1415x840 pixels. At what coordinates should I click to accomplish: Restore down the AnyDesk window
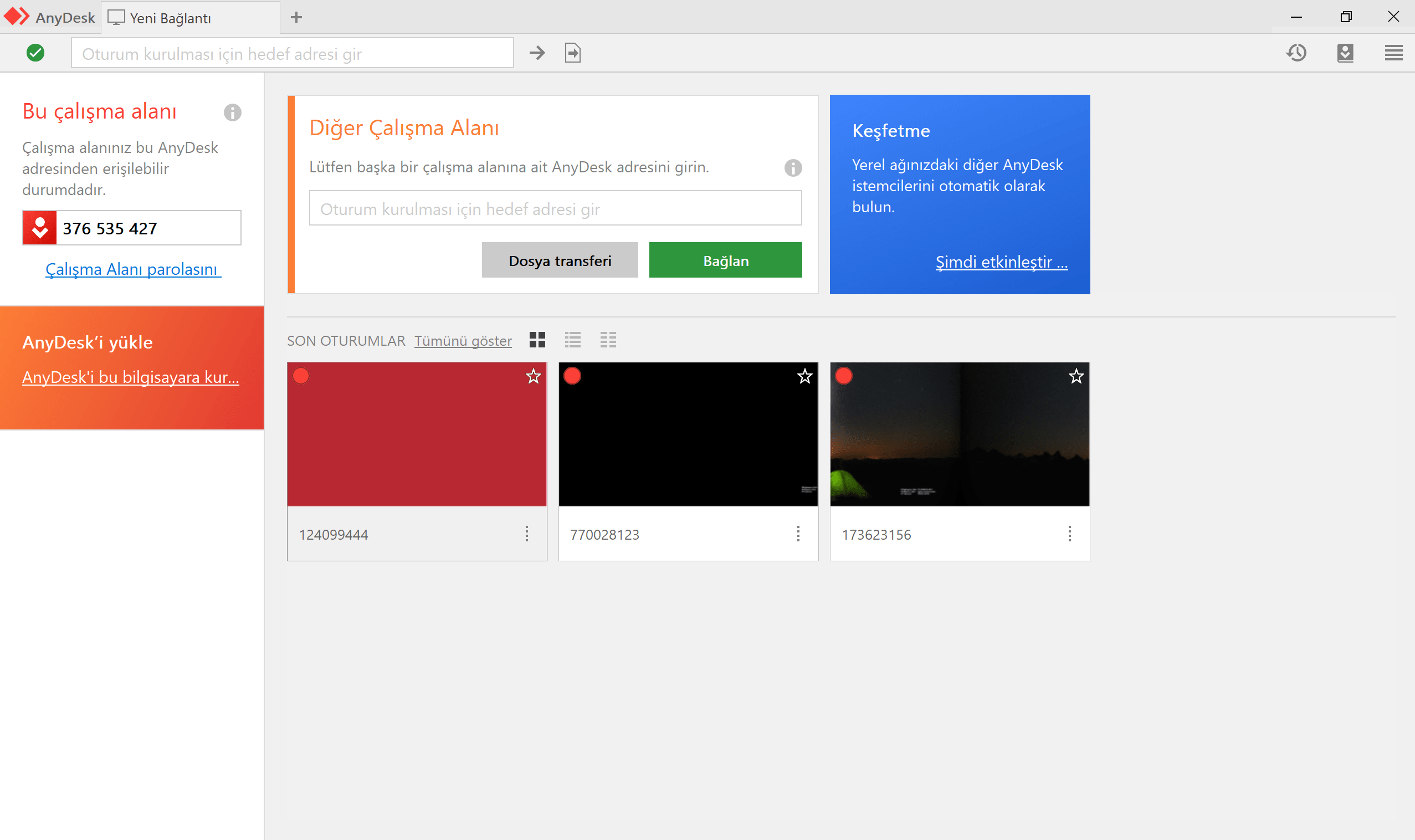click(x=1346, y=17)
